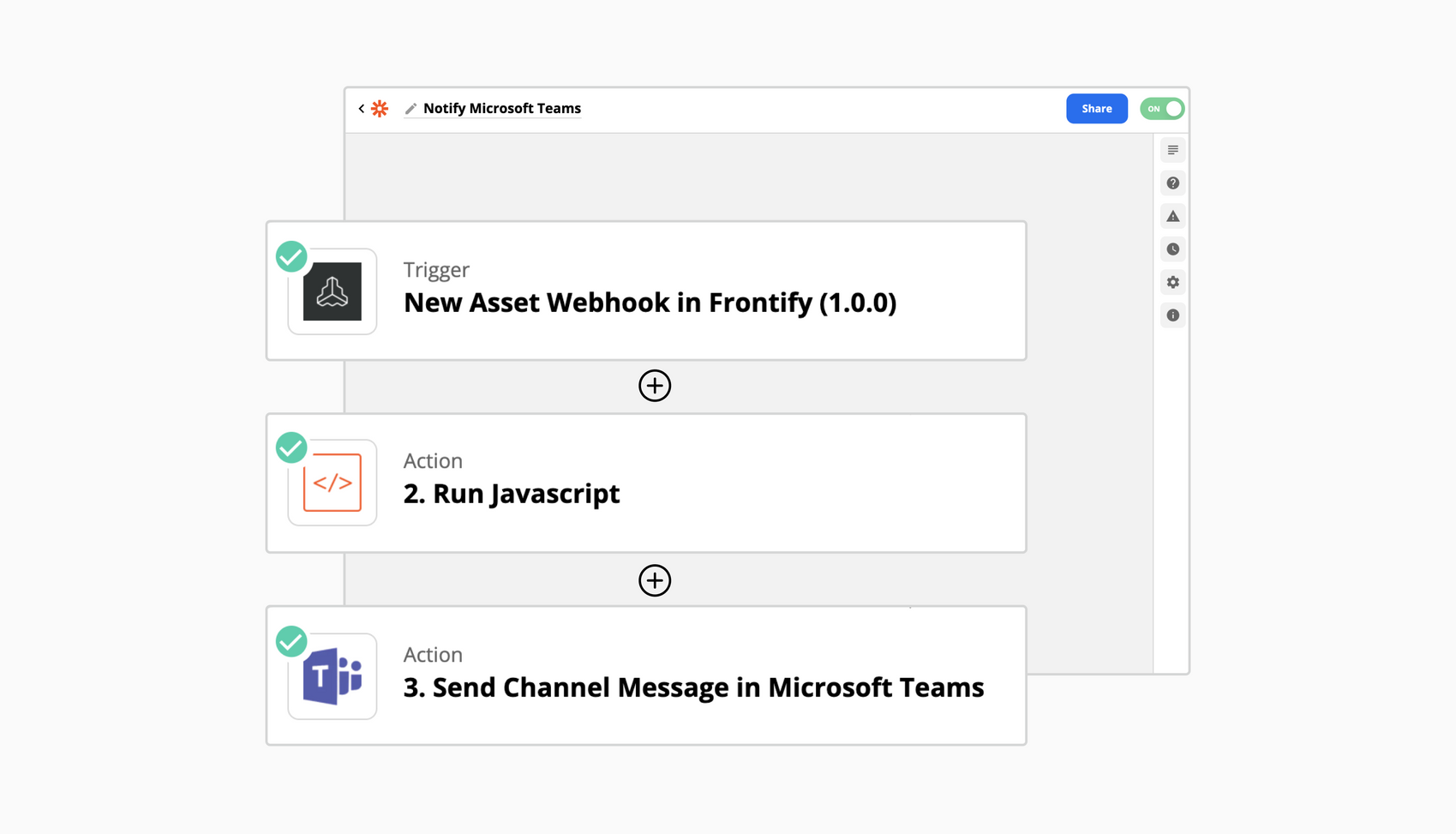Viewport: 1456px width, 834px height.
Task: Click the green checkmark on Microsoft Teams step
Action: [291, 641]
